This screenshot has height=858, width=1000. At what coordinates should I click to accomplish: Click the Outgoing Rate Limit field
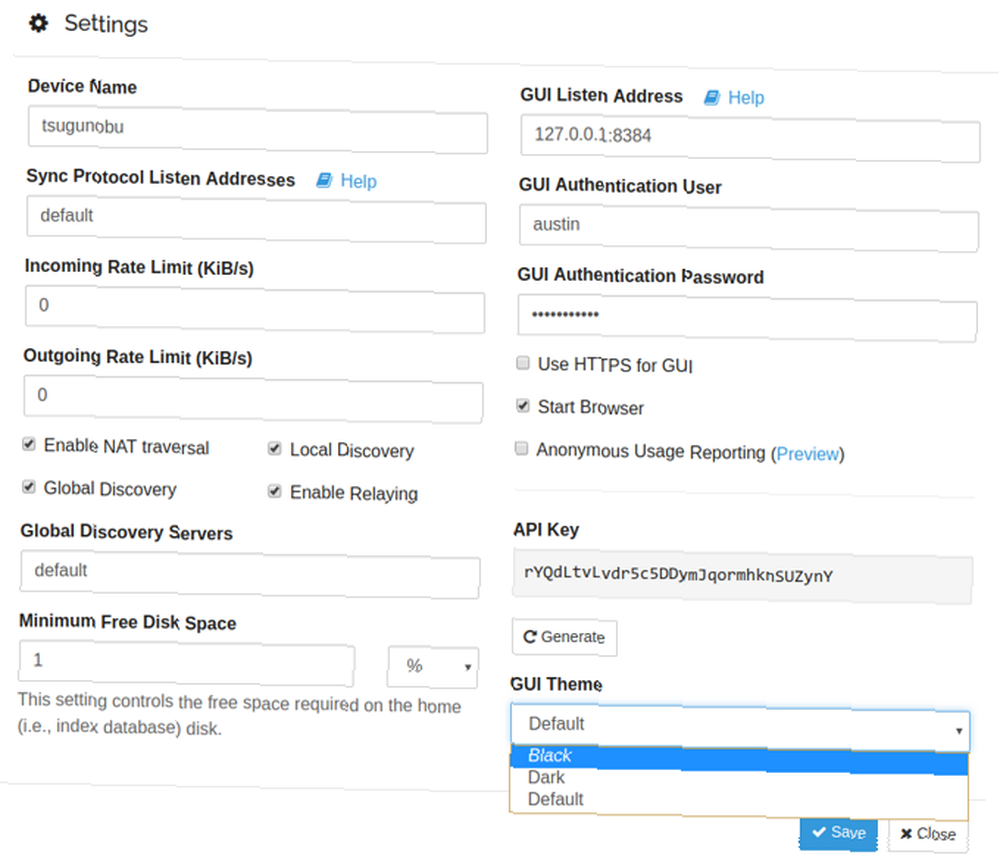(x=253, y=399)
